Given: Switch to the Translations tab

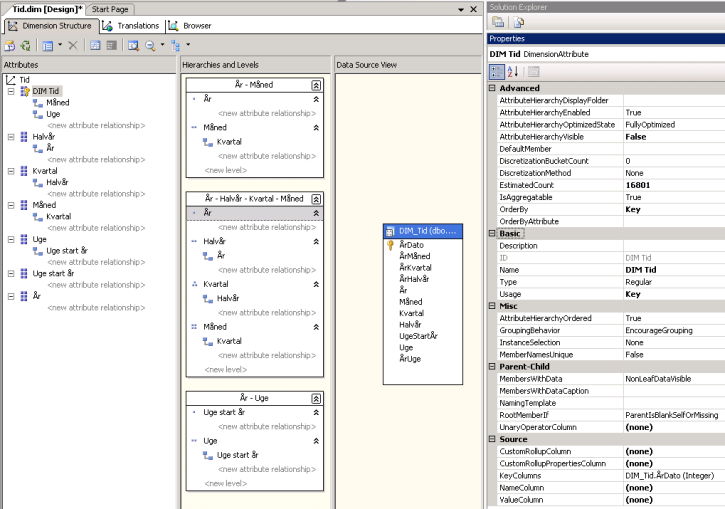Looking at the screenshot, I should (x=131, y=26).
